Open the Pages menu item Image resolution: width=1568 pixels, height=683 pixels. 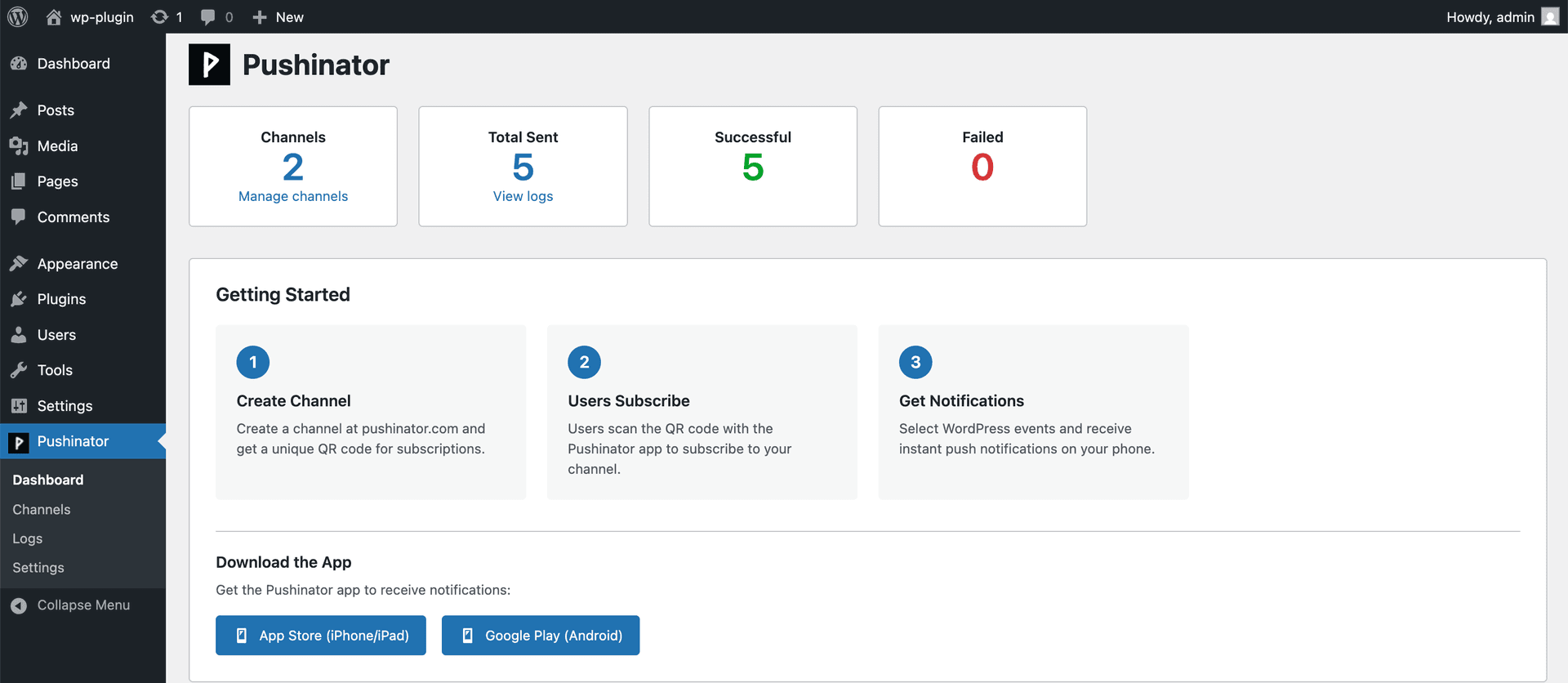82,181
